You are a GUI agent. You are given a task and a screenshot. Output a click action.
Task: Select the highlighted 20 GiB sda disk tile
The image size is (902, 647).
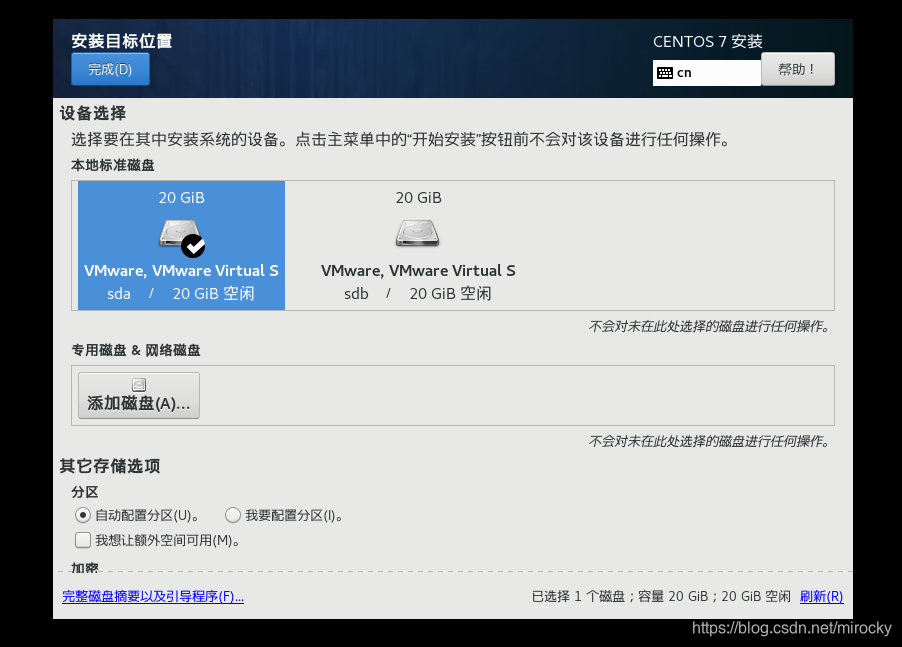click(x=181, y=245)
